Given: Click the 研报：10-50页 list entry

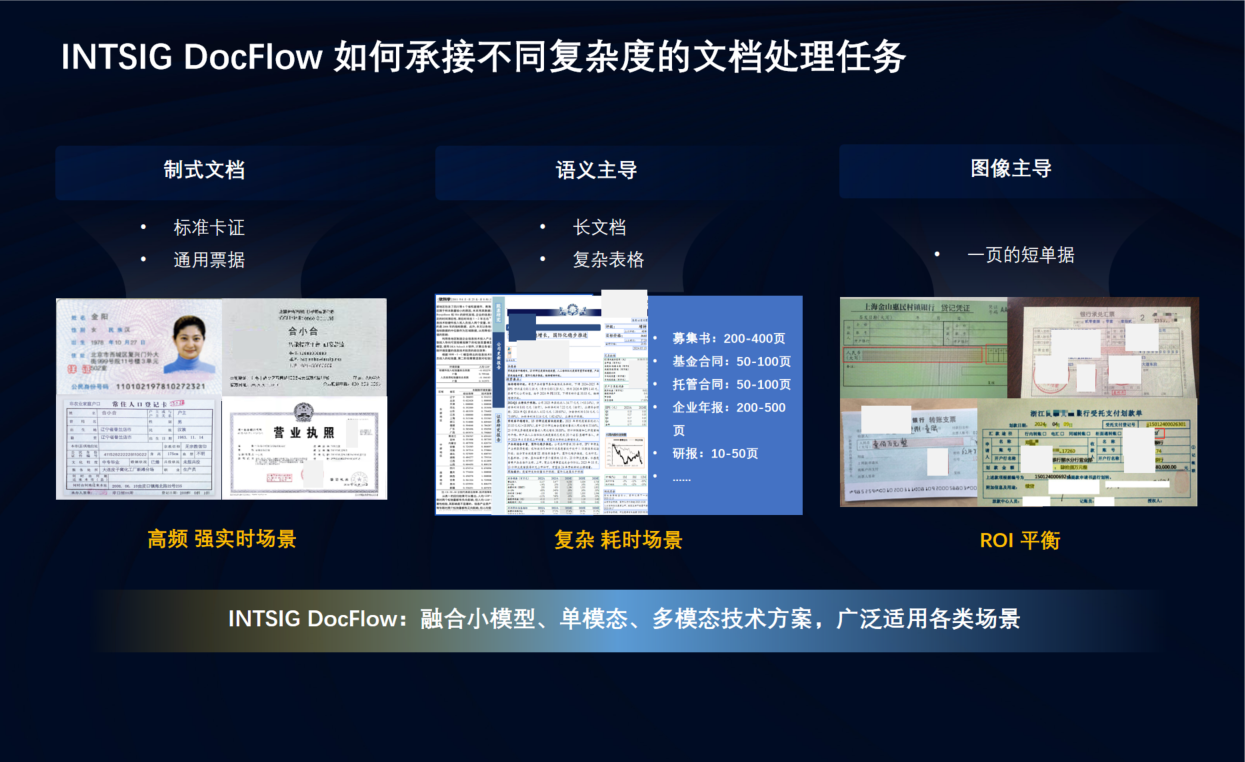Looking at the screenshot, I should [x=715, y=453].
